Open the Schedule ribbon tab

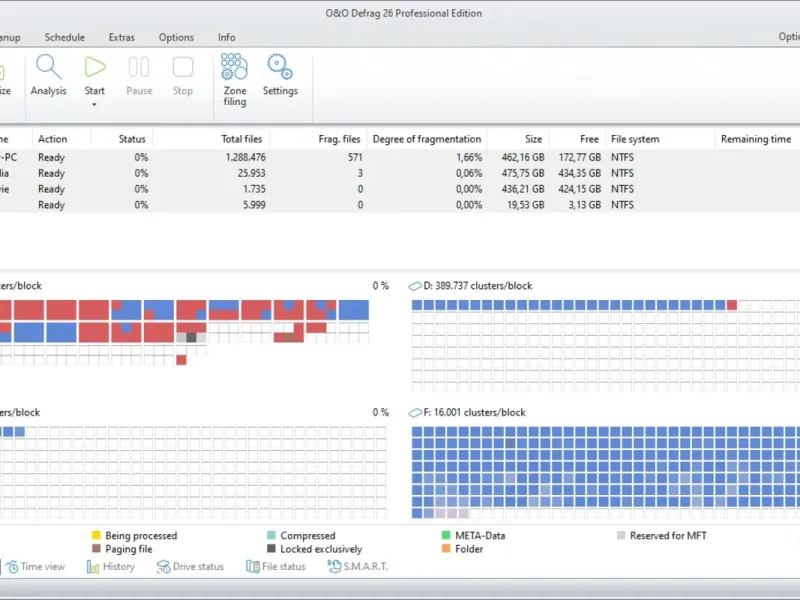coord(65,37)
